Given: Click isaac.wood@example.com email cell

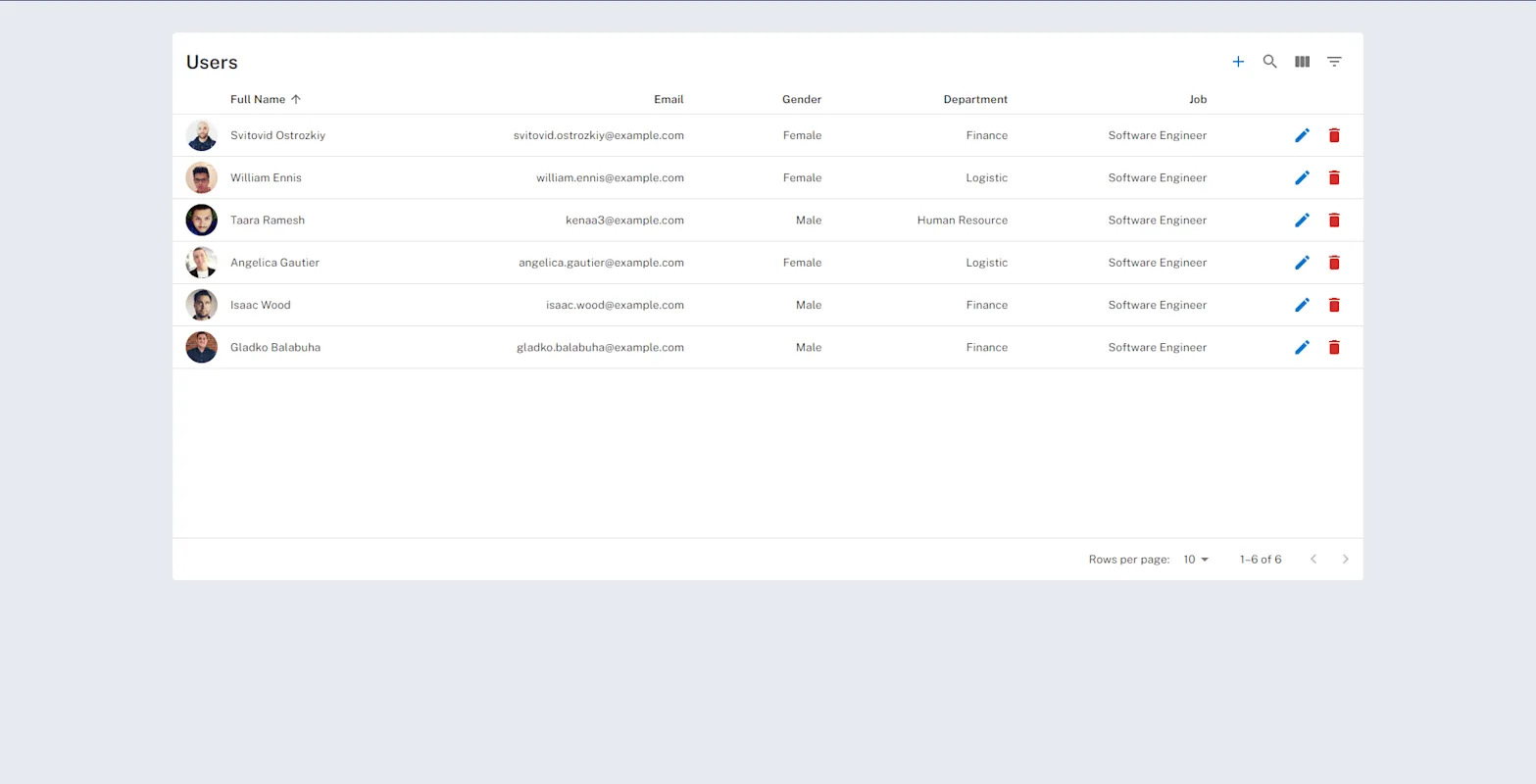Looking at the screenshot, I should [615, 305].
